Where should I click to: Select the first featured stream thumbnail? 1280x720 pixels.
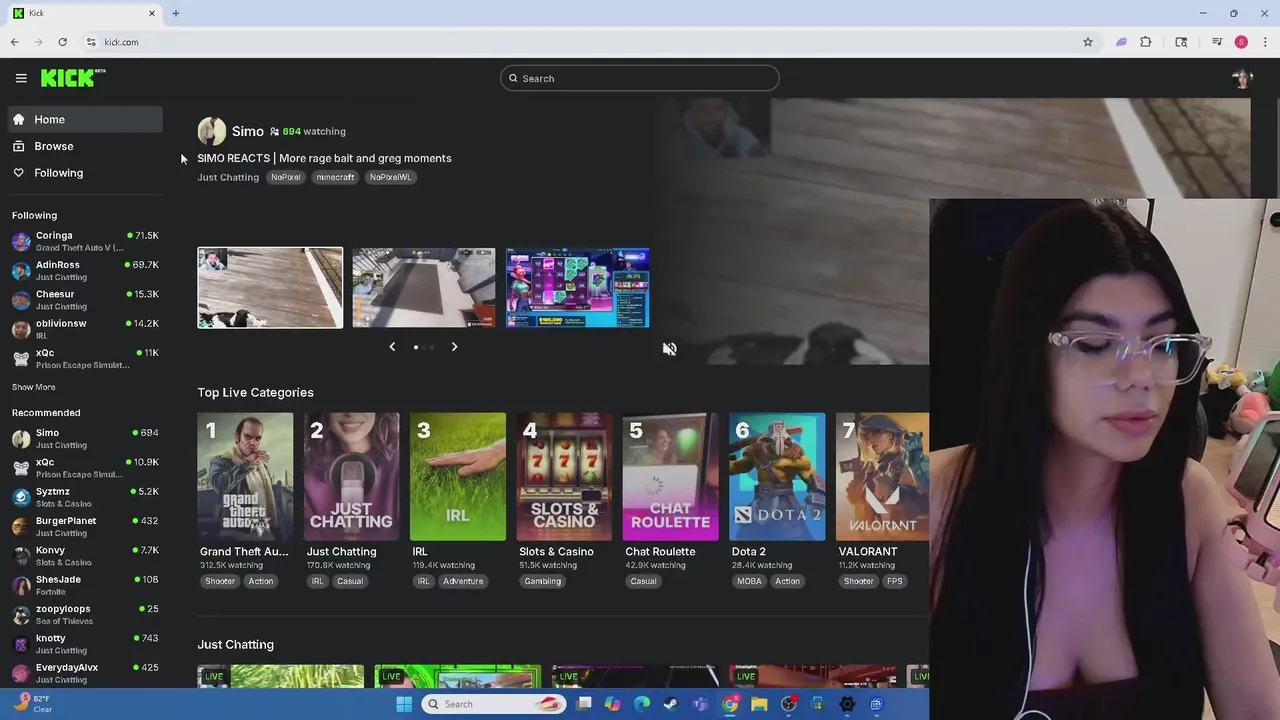(270, 288)
